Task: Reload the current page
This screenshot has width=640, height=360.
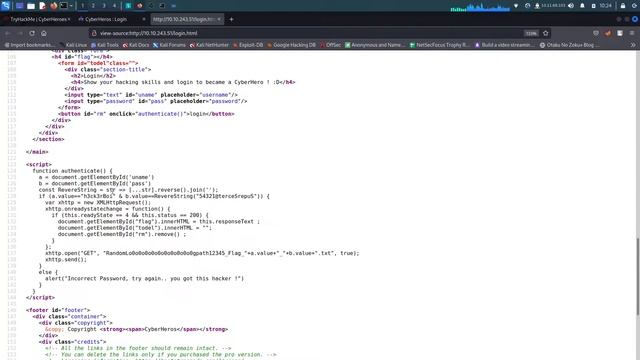Action: click(32, 33)
